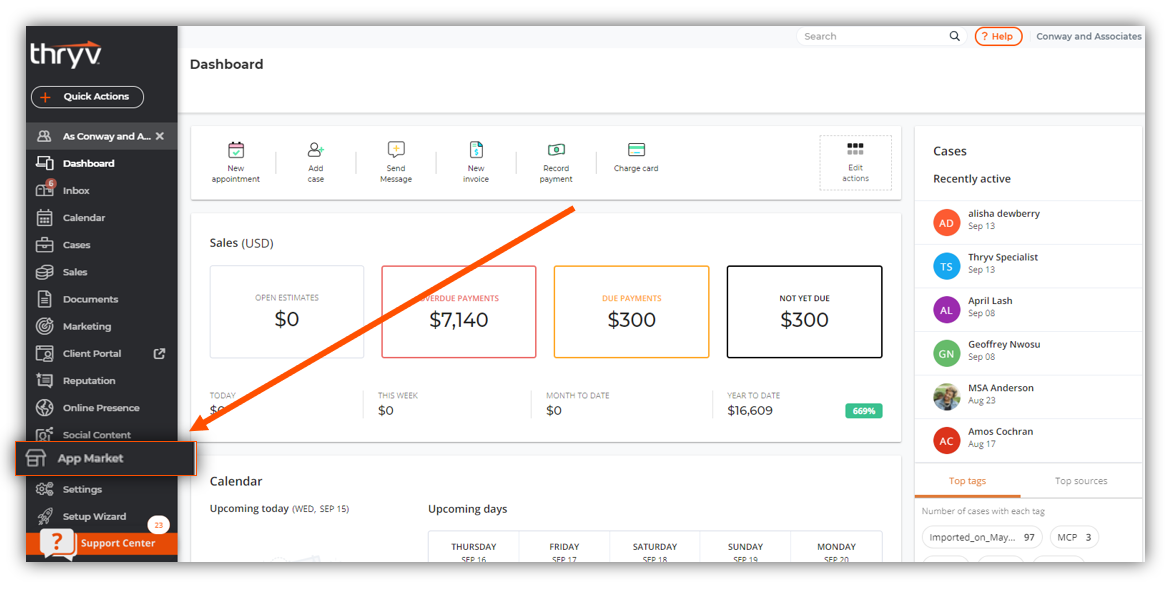
Task: Click the Help button
Action: pos(998,36)
